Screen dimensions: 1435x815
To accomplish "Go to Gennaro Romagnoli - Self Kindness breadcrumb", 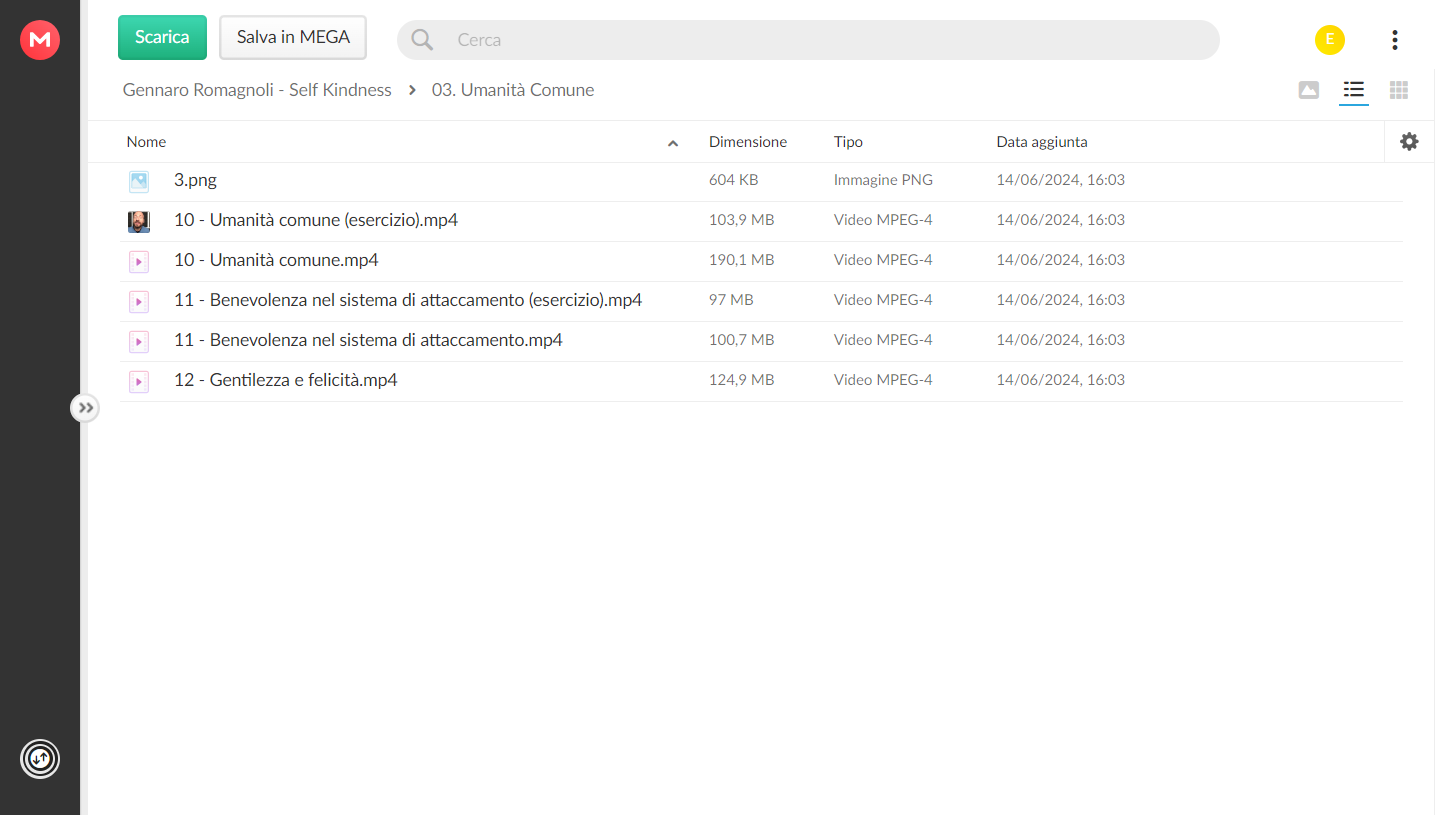I will 257,90.
